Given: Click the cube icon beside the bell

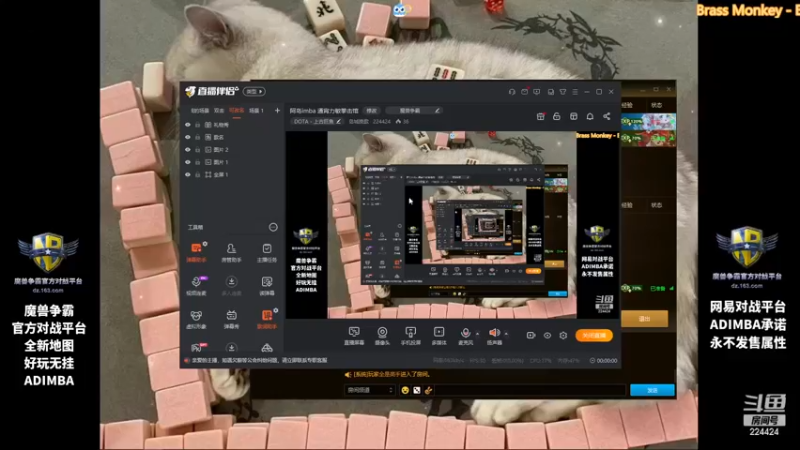Looking at the screenshot, I should click(573, 116).
